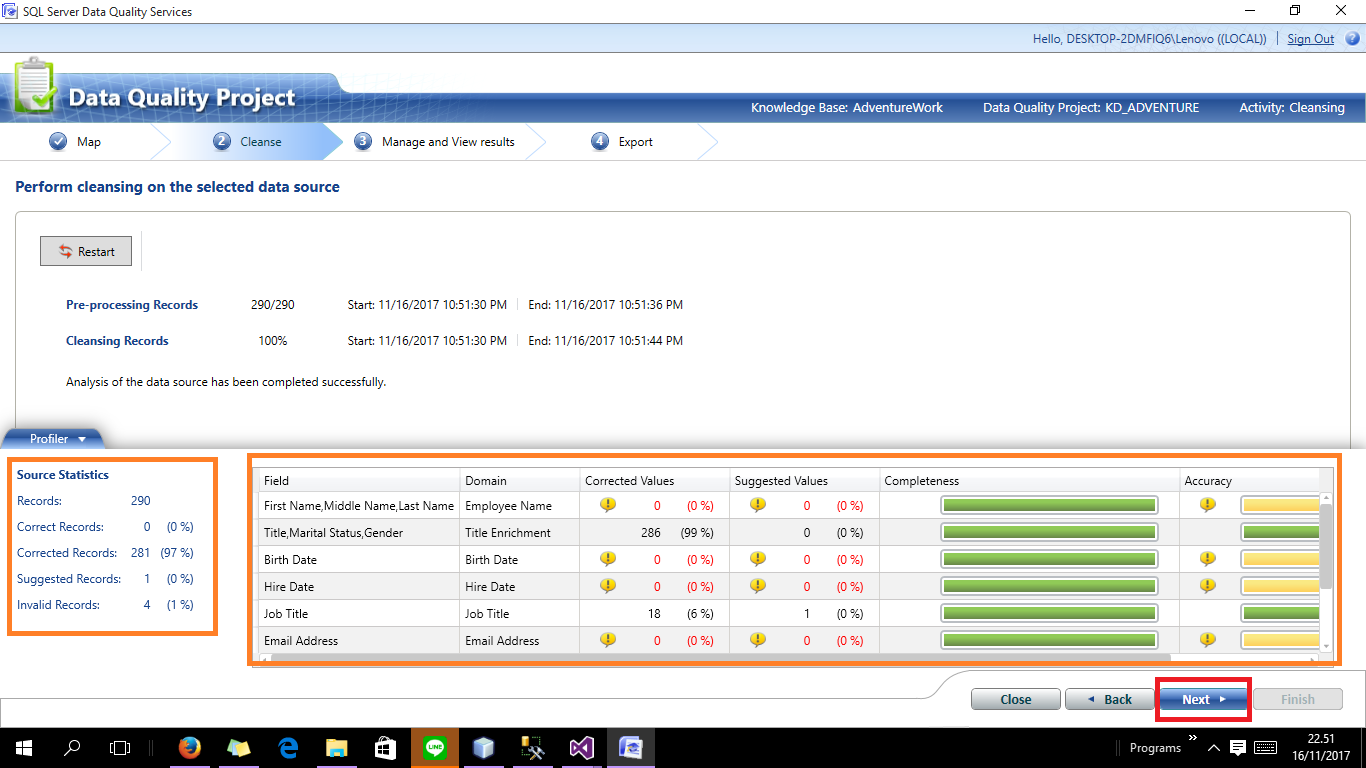1366x768 pixels.
Task: Click the checkmark icon of Map step
Action: click(x=58, y=142)
